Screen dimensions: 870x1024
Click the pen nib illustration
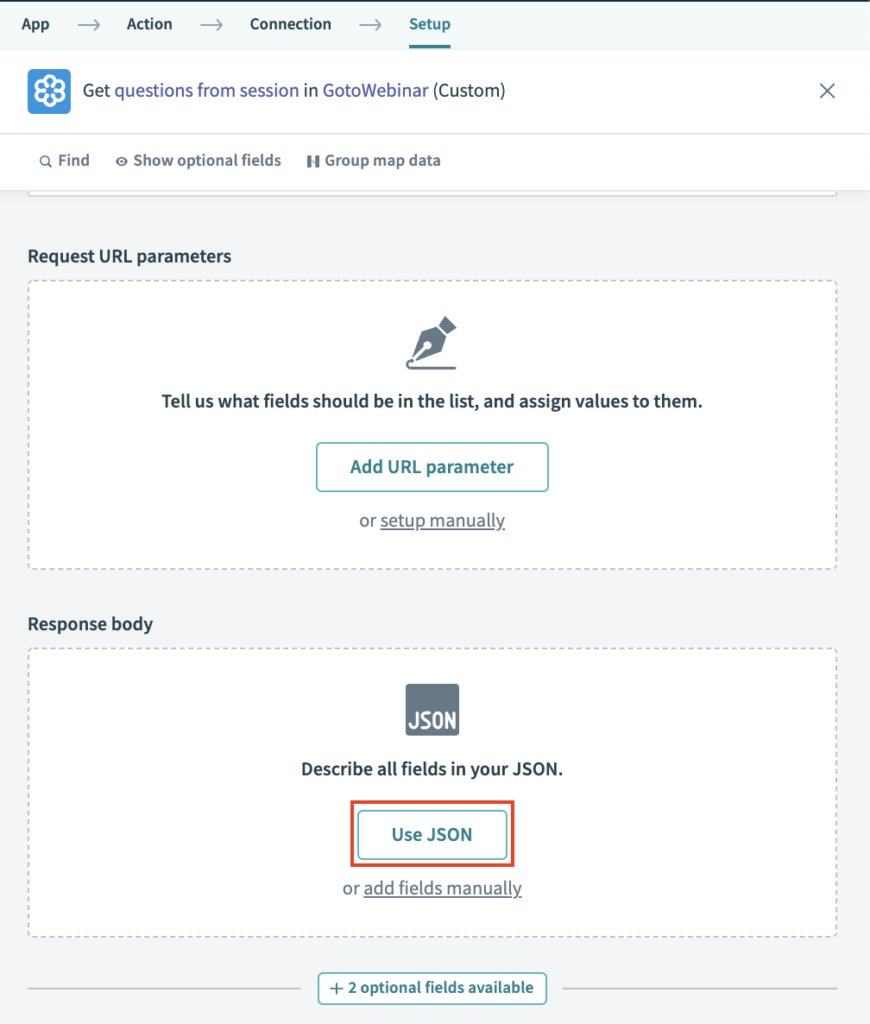click(x=432, y=341)
